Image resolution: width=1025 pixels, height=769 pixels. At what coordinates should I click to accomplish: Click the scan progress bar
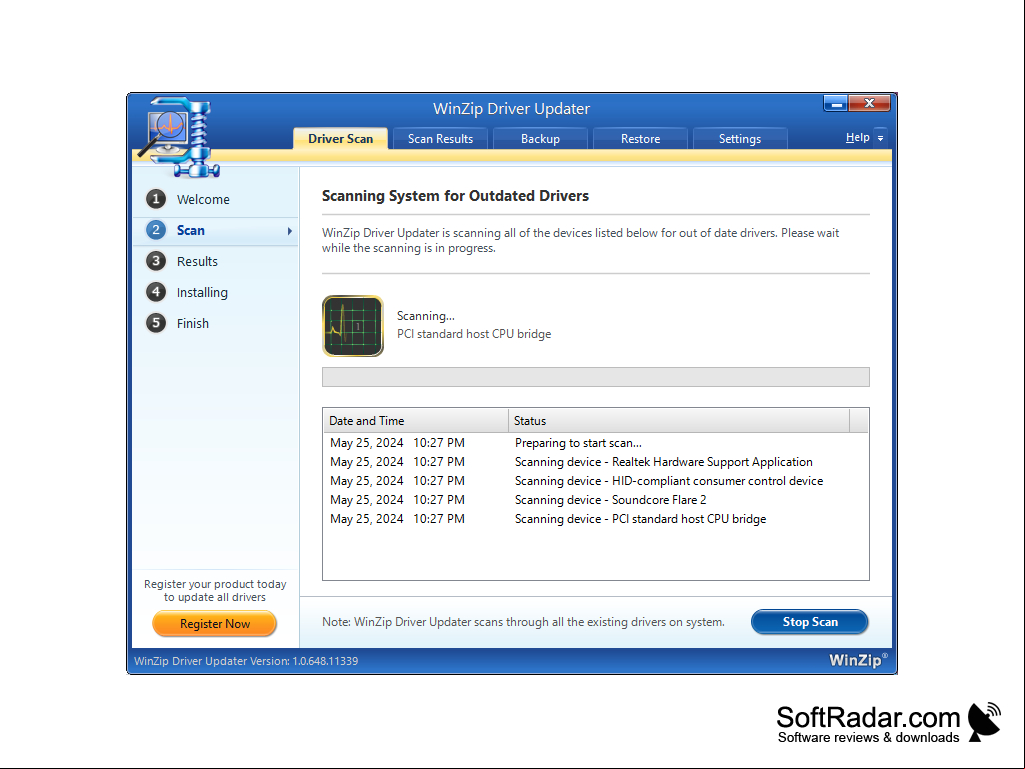[596, 377]
